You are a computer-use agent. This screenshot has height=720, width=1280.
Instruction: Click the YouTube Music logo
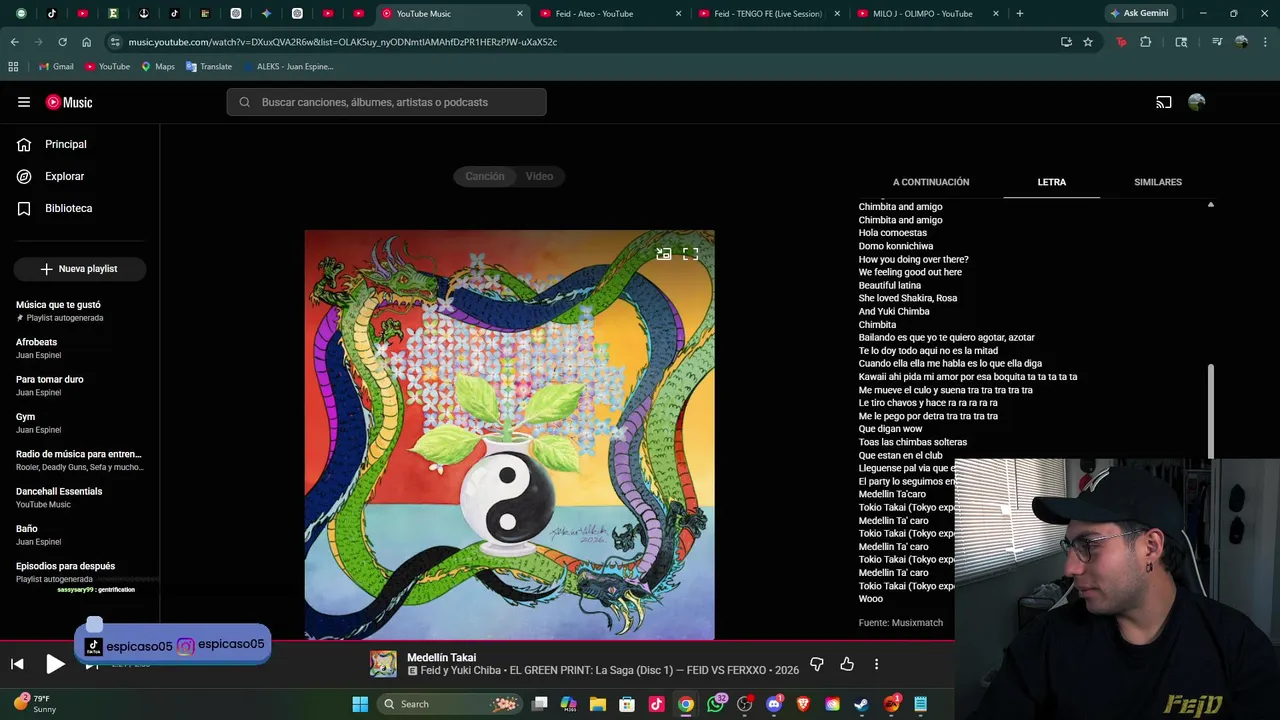(x=69, y=102)
